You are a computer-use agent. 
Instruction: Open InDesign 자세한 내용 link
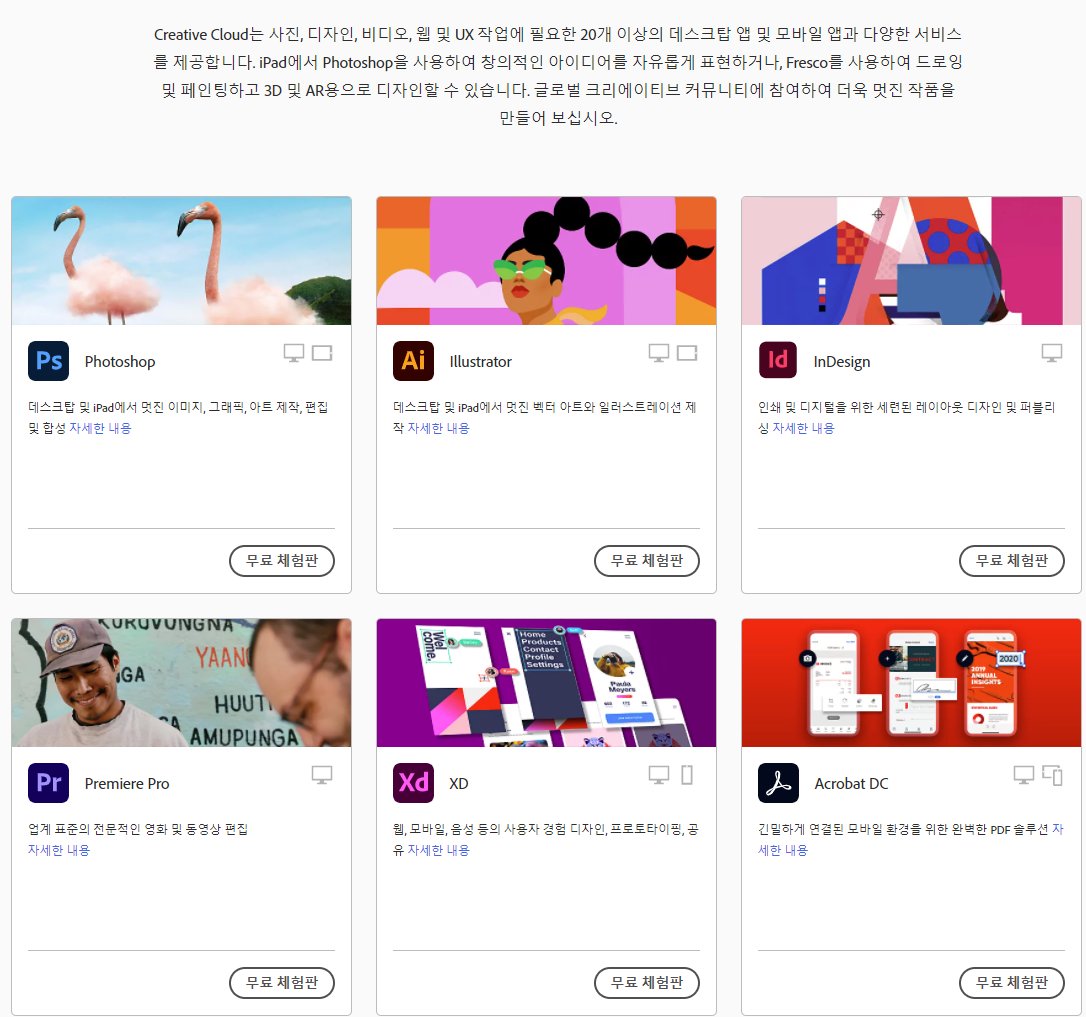803,428
